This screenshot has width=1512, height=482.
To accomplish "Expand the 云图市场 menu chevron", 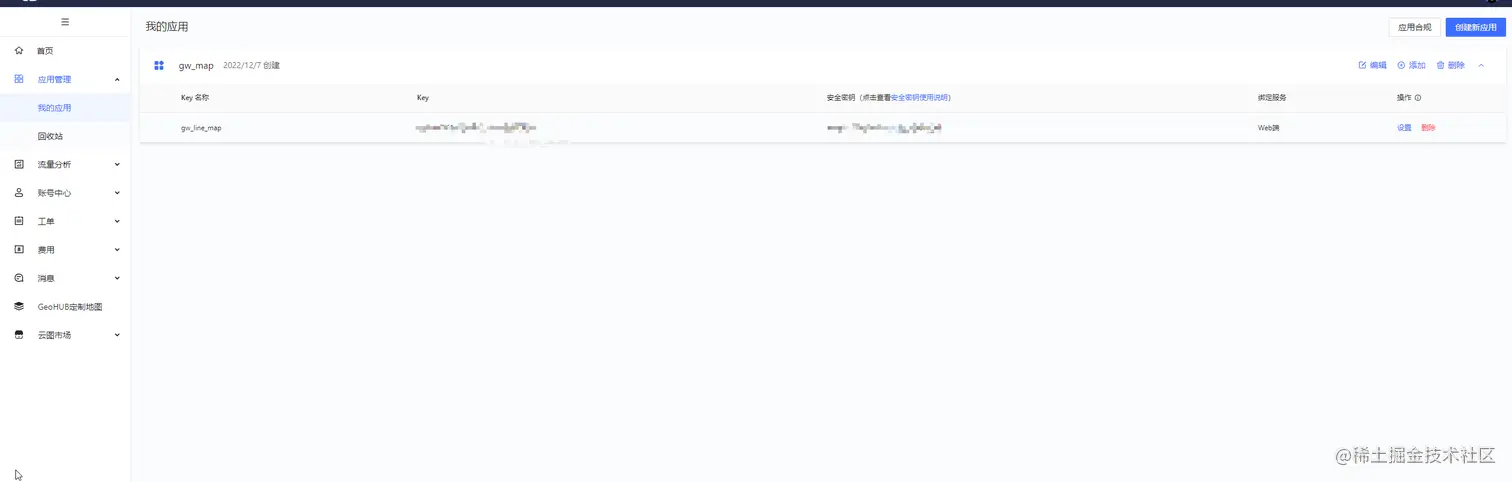I will (x=117, y=335).
